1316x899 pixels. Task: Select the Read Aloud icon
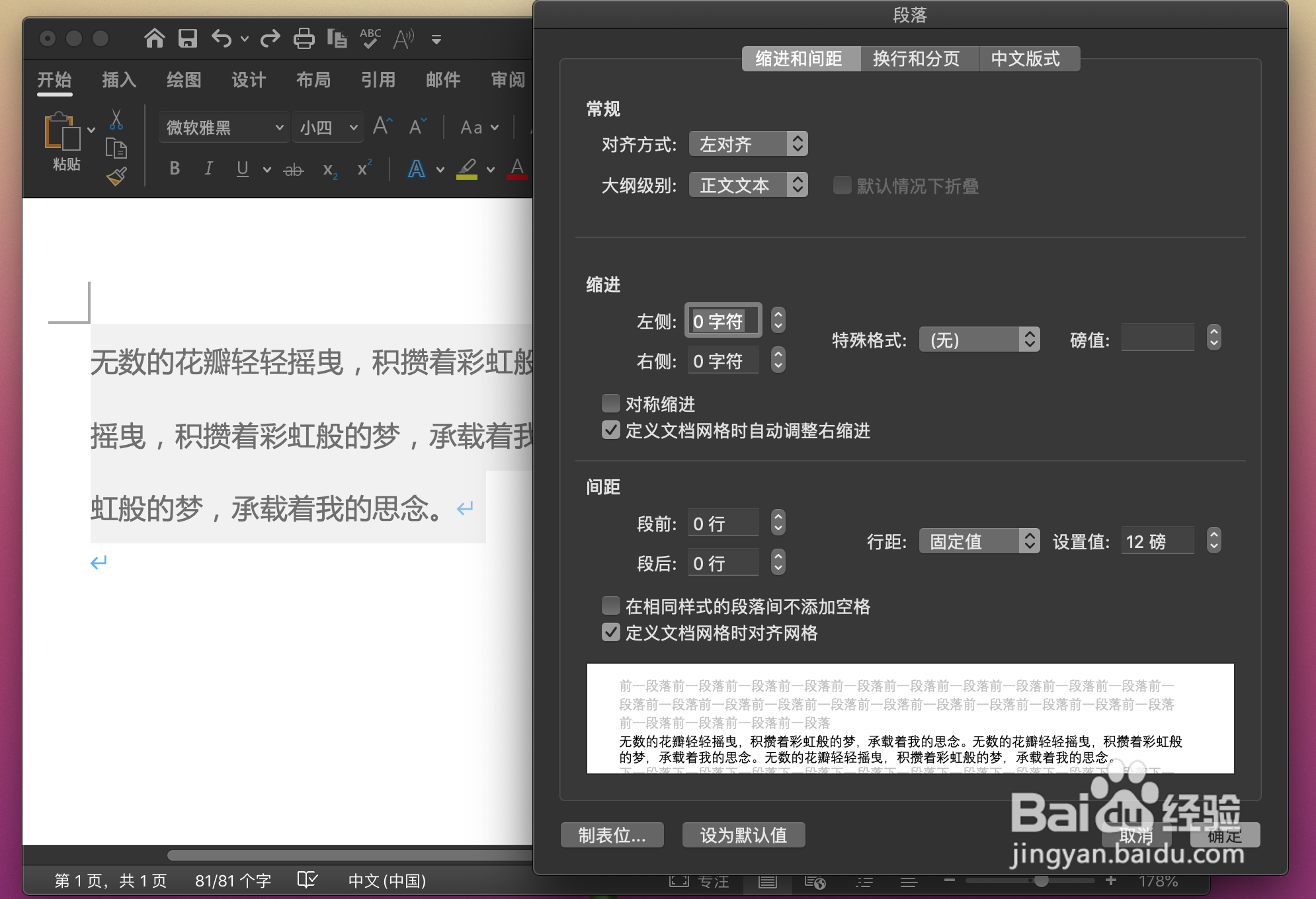(403, 38)
